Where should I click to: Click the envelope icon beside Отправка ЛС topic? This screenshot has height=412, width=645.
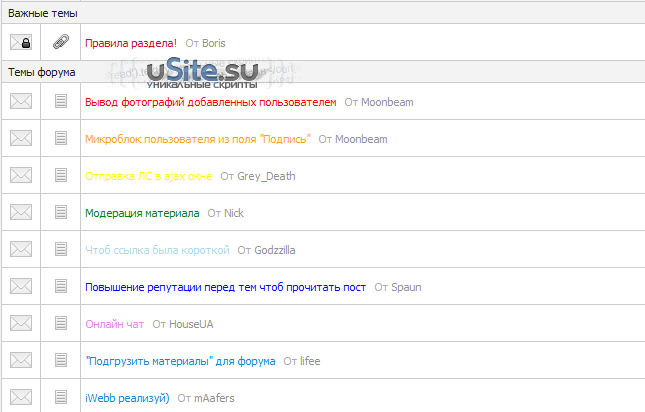pyautogui.click(x=21, y=175)
